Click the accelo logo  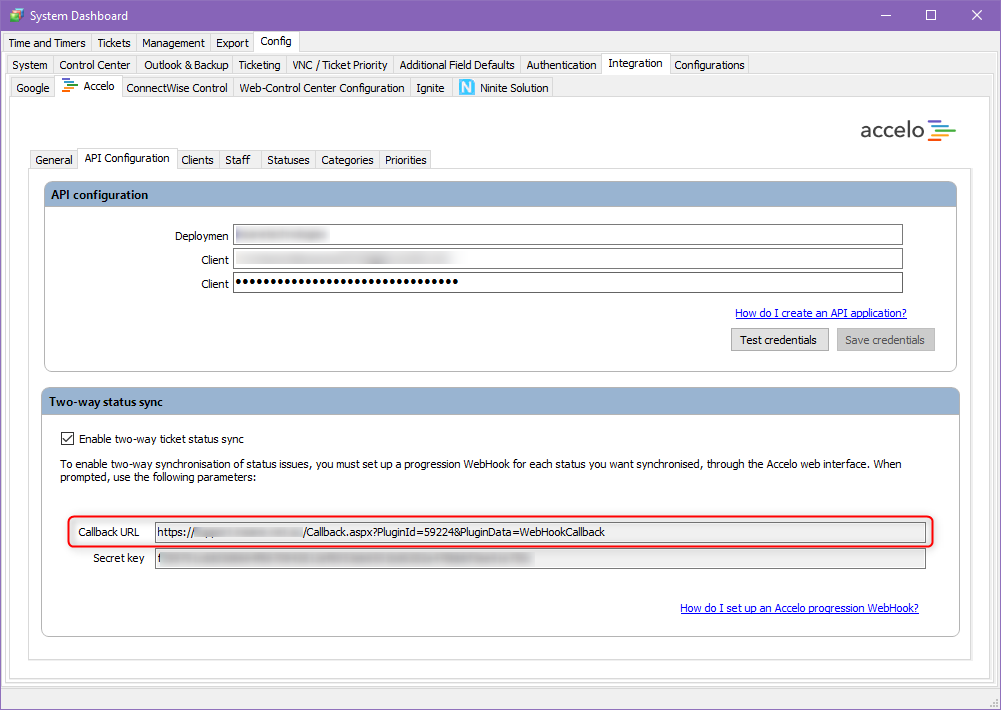tap(908, 130)
